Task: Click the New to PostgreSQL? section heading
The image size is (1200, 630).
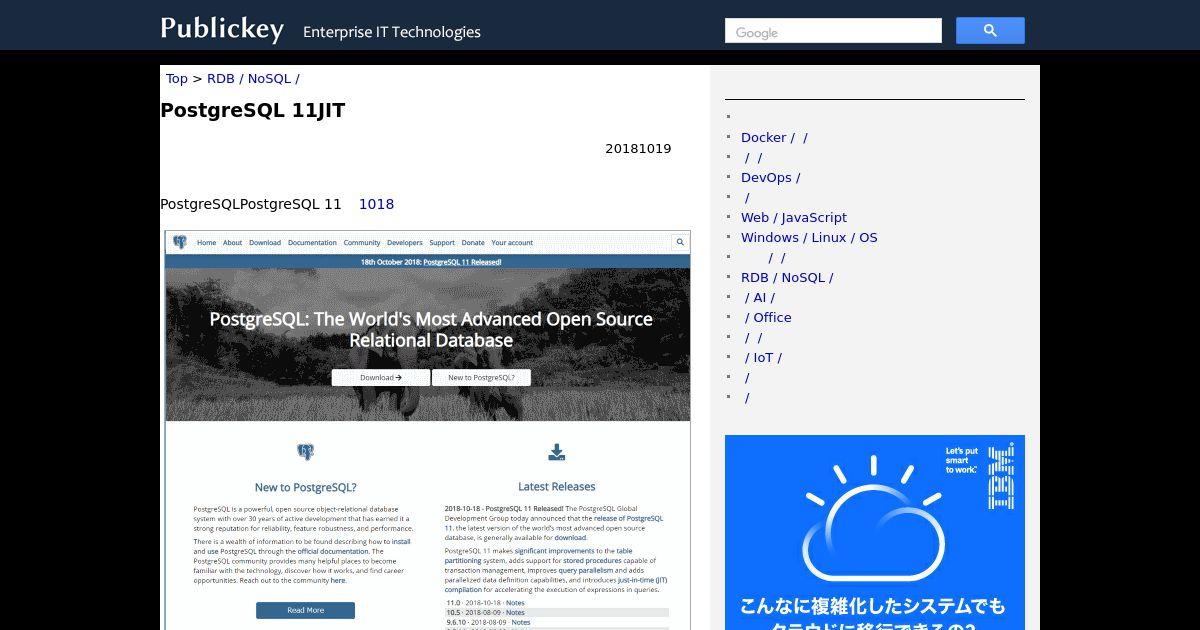Action: pyautogui.click(x=305, y=488)
